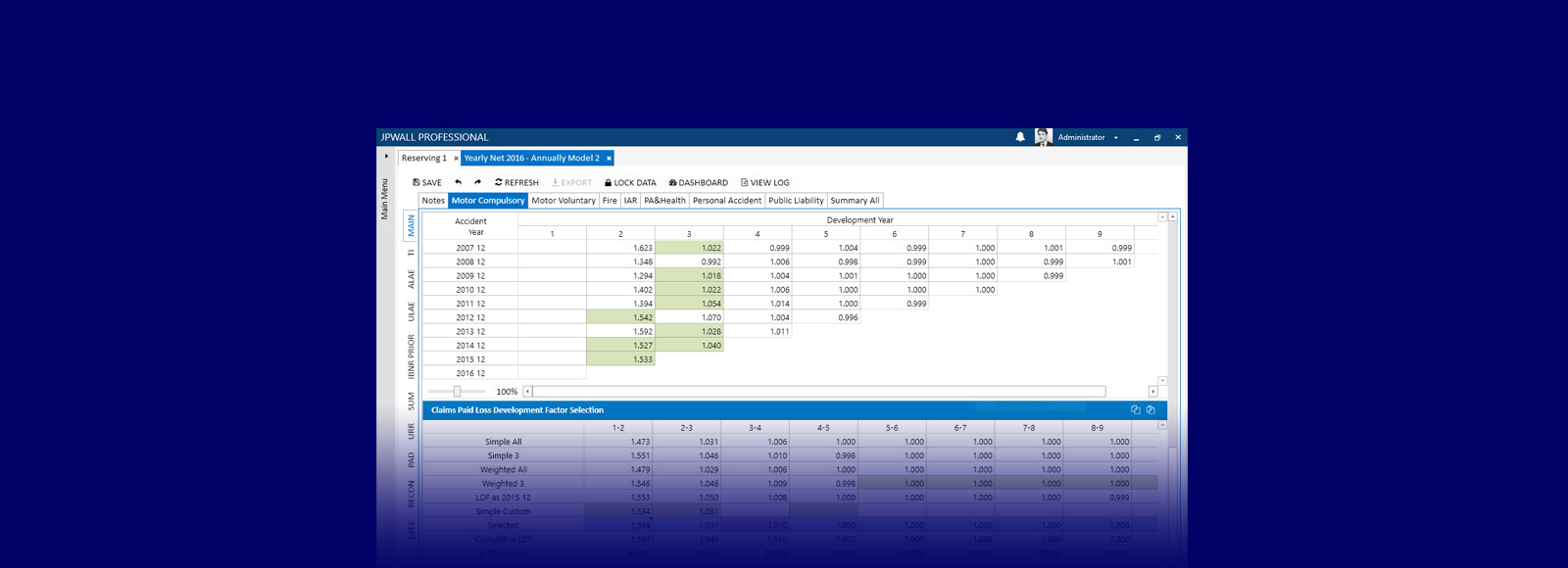Click the Simple All row label

click(504, 442)
